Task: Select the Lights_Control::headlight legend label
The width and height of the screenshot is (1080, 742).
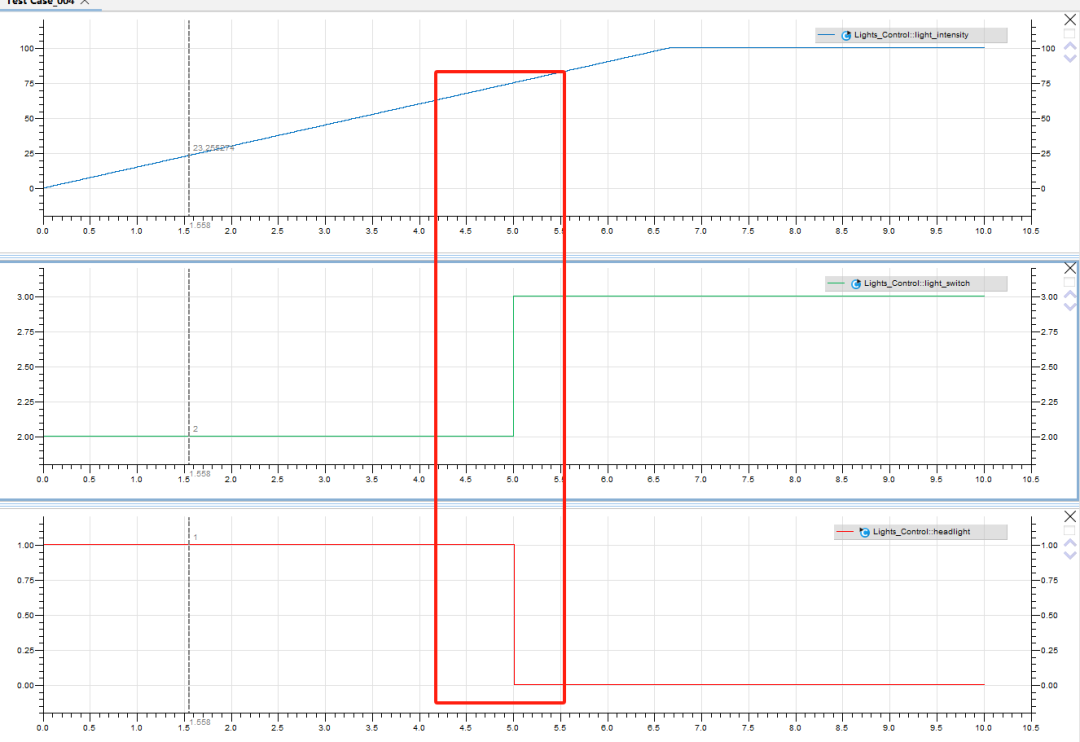Action: click(922, 532)
